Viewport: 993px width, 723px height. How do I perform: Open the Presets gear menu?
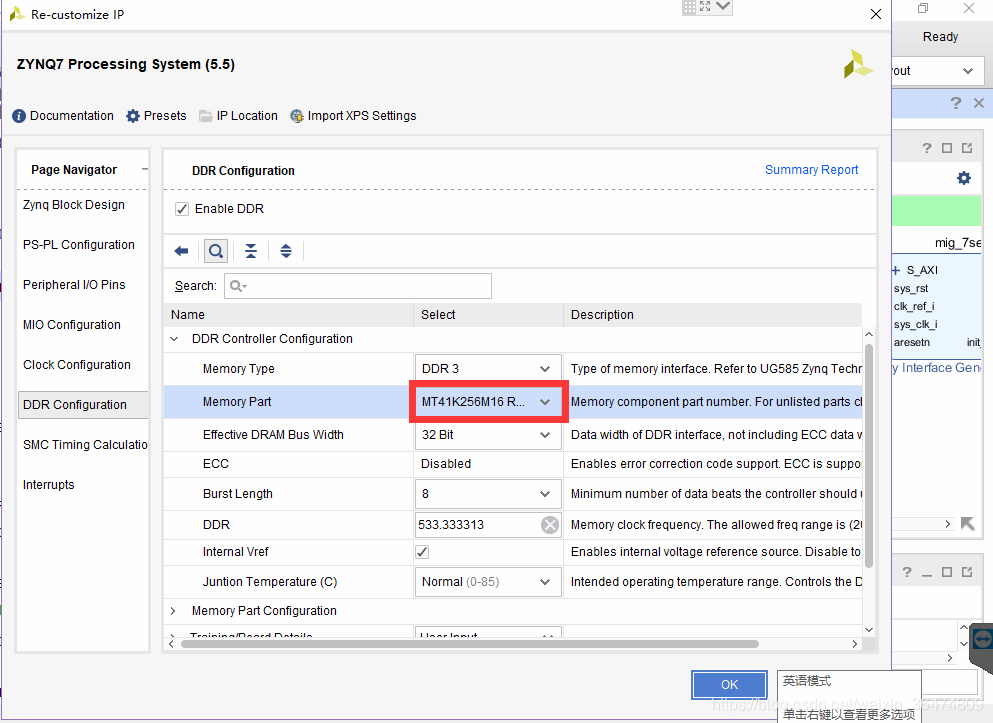click(x=156, y=116)
